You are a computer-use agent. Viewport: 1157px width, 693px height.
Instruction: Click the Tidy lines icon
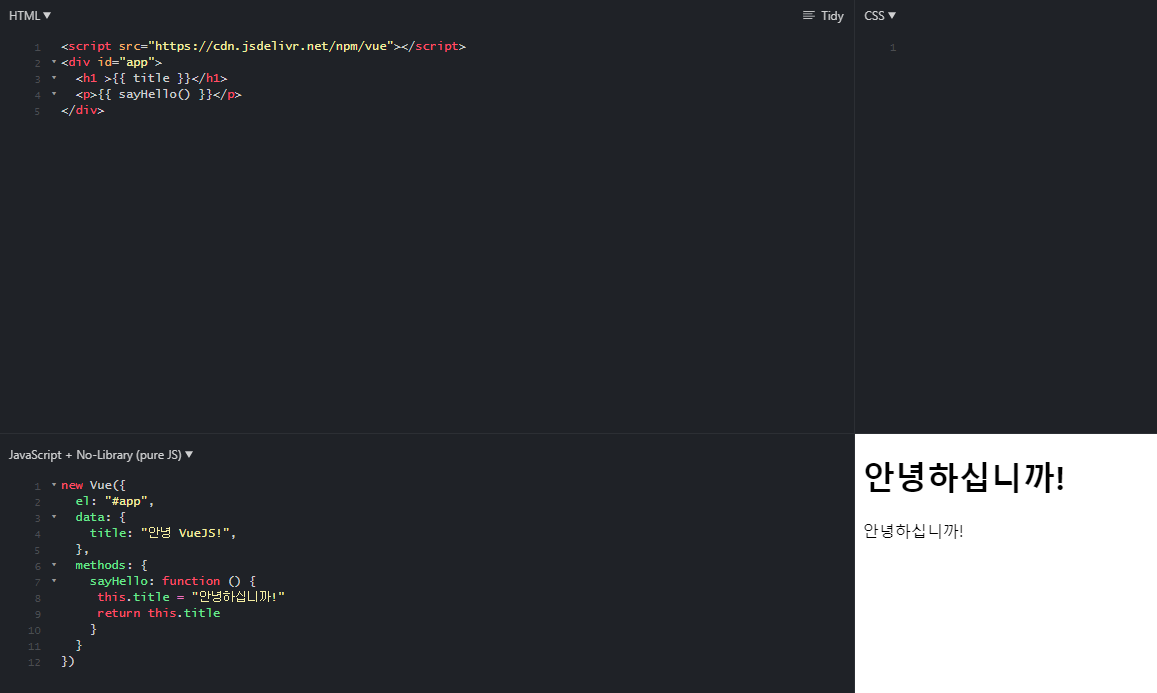[809, 15]
